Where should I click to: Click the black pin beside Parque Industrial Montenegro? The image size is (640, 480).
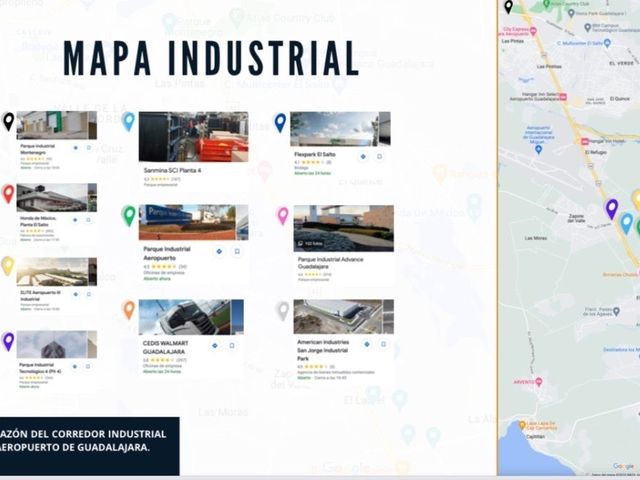[8, 121]
